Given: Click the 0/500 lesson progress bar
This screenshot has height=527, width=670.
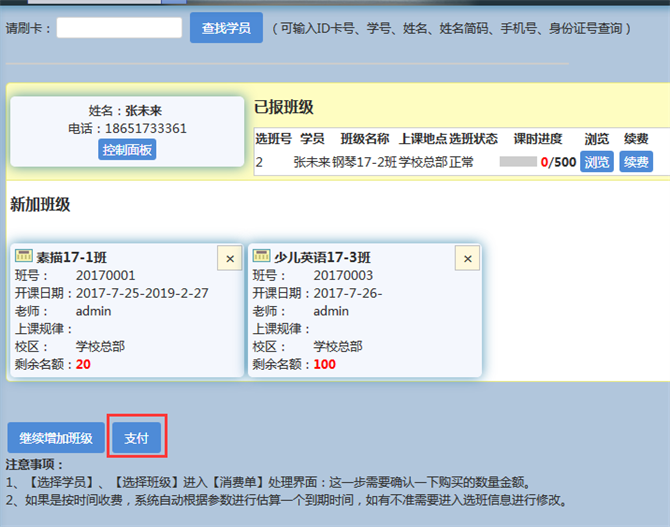Looking at the screenshot, I should pyautogui.click(x=518, y=162).
